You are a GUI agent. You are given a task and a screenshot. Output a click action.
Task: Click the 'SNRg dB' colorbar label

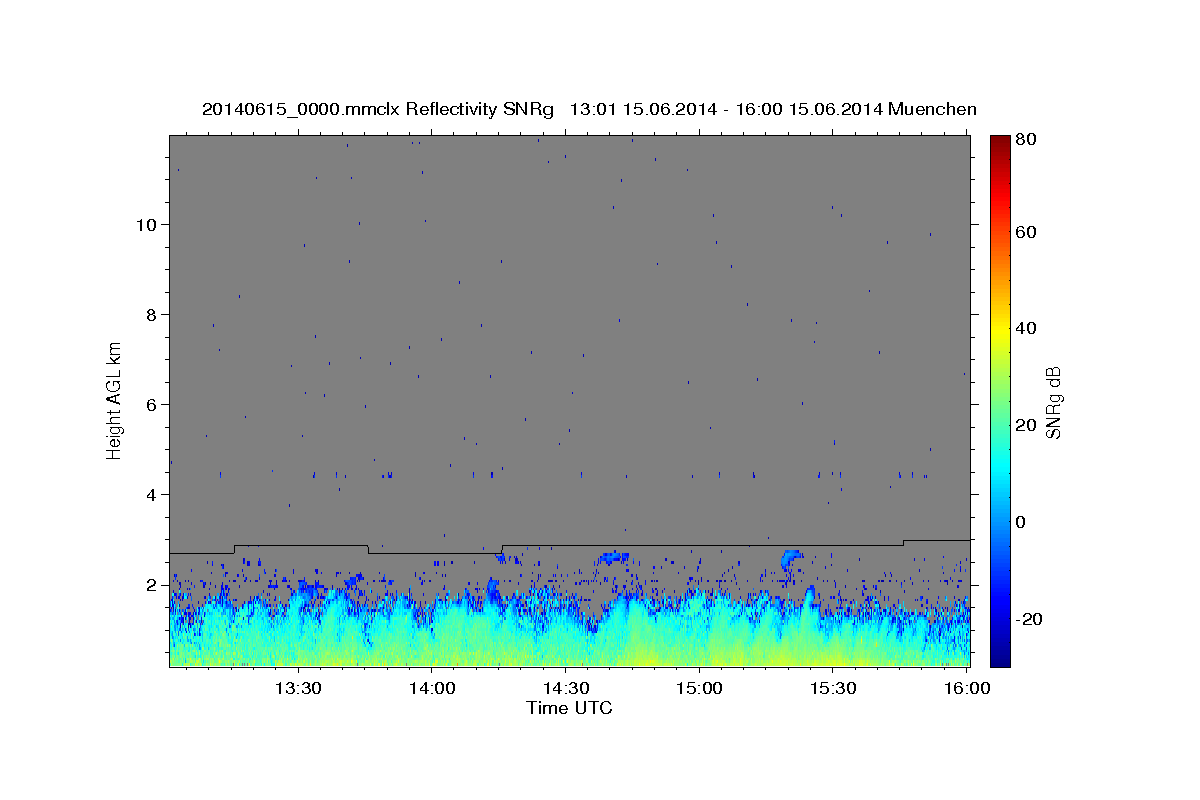[1053, 402]
